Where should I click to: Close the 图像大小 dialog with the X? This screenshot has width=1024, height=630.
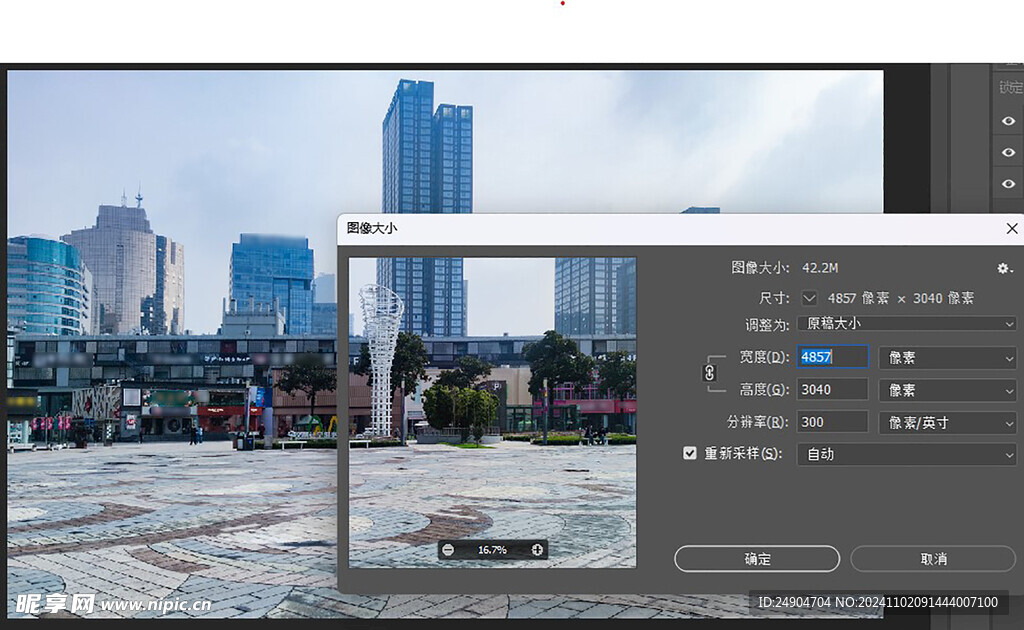1011,228
